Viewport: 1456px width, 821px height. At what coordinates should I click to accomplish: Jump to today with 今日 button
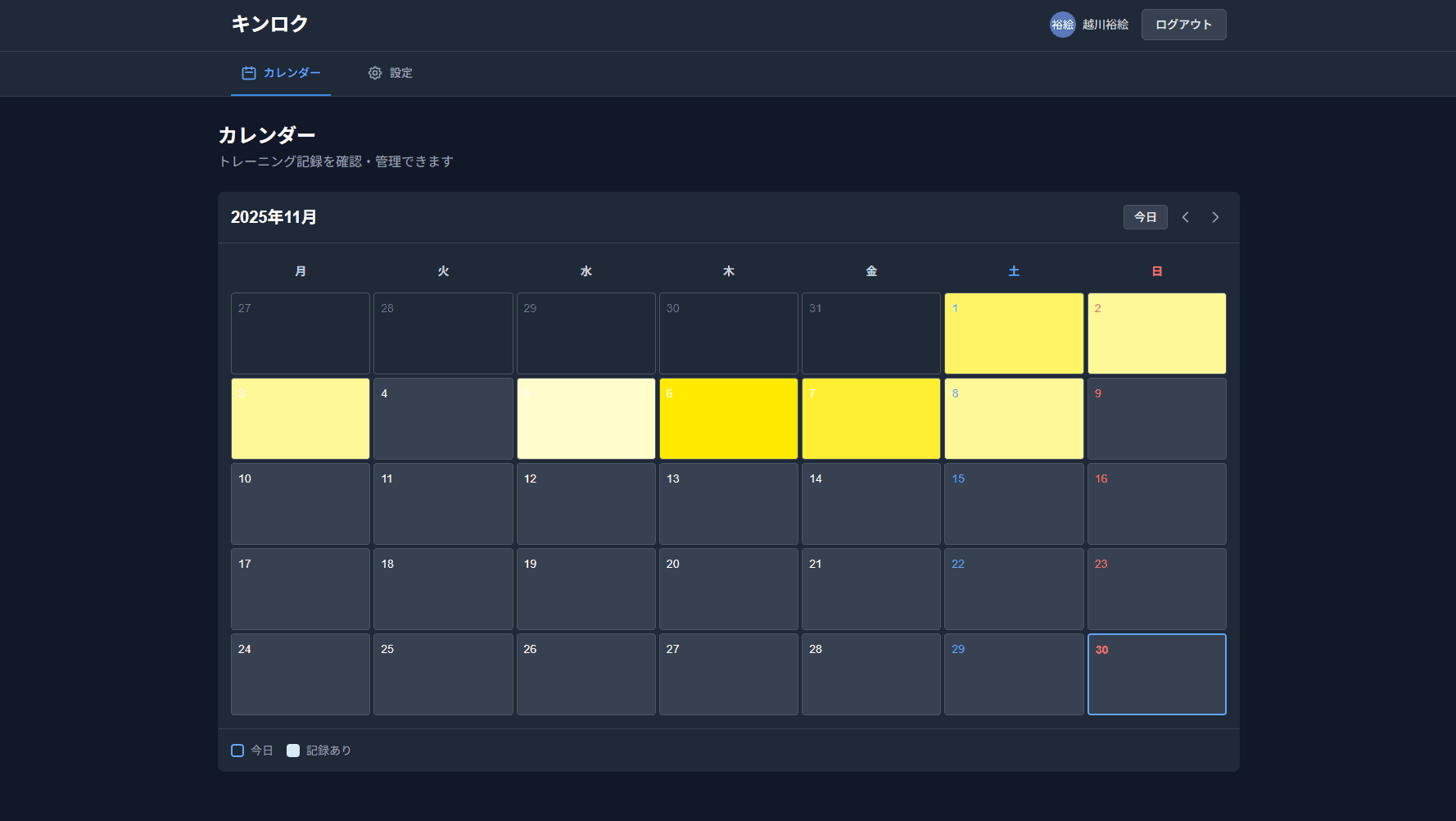click(x=1145, y=217)
